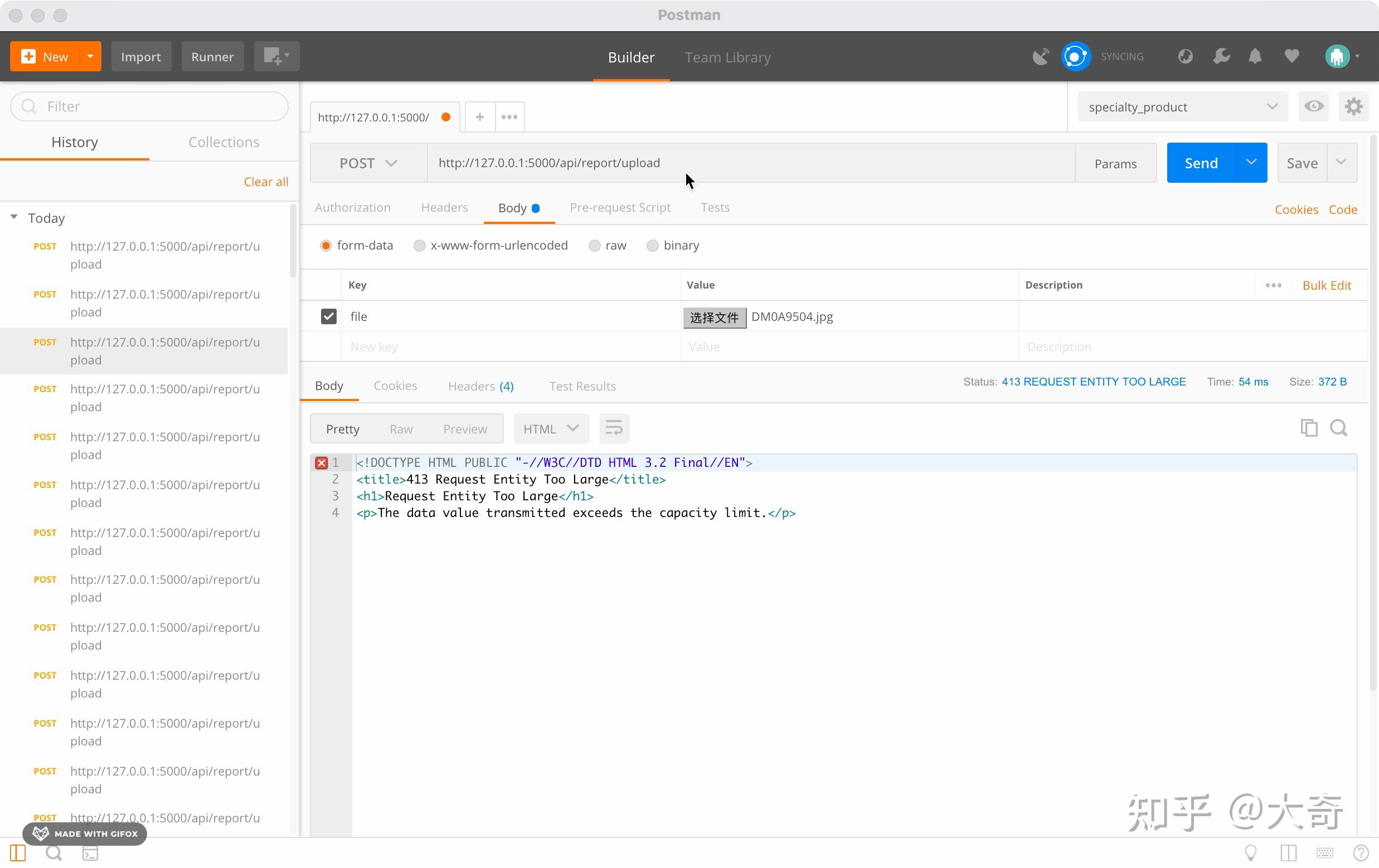Open the help question mark icon
The height and width of the screenshot is (868, 1379).
point(1361,853)
